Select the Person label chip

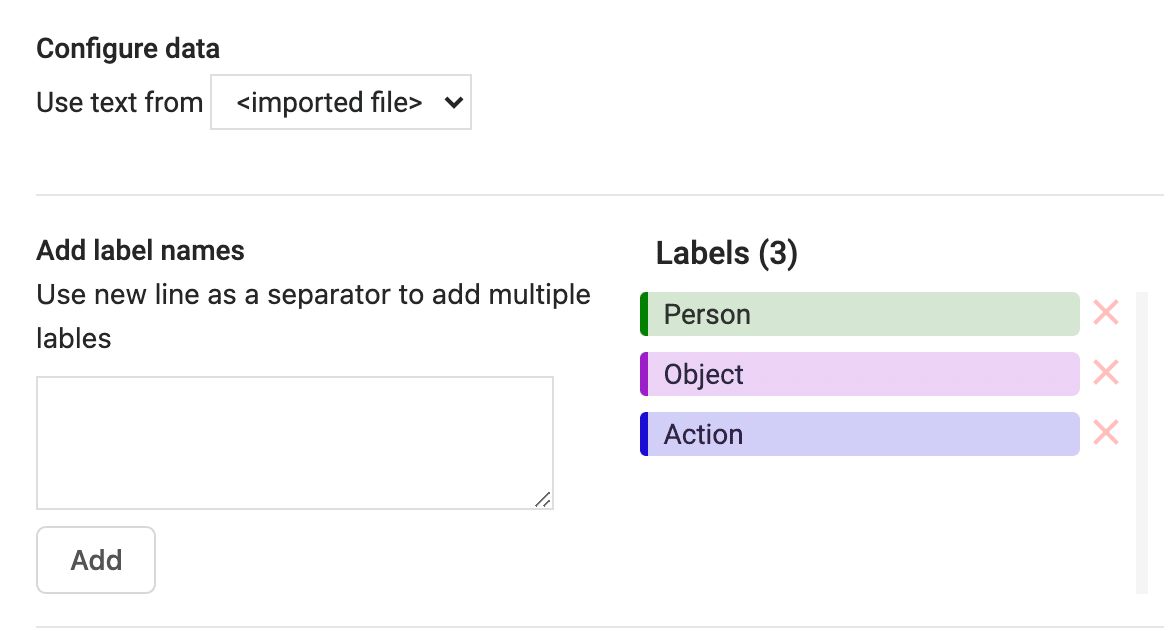pyautogui.click(x=860, y=313)
